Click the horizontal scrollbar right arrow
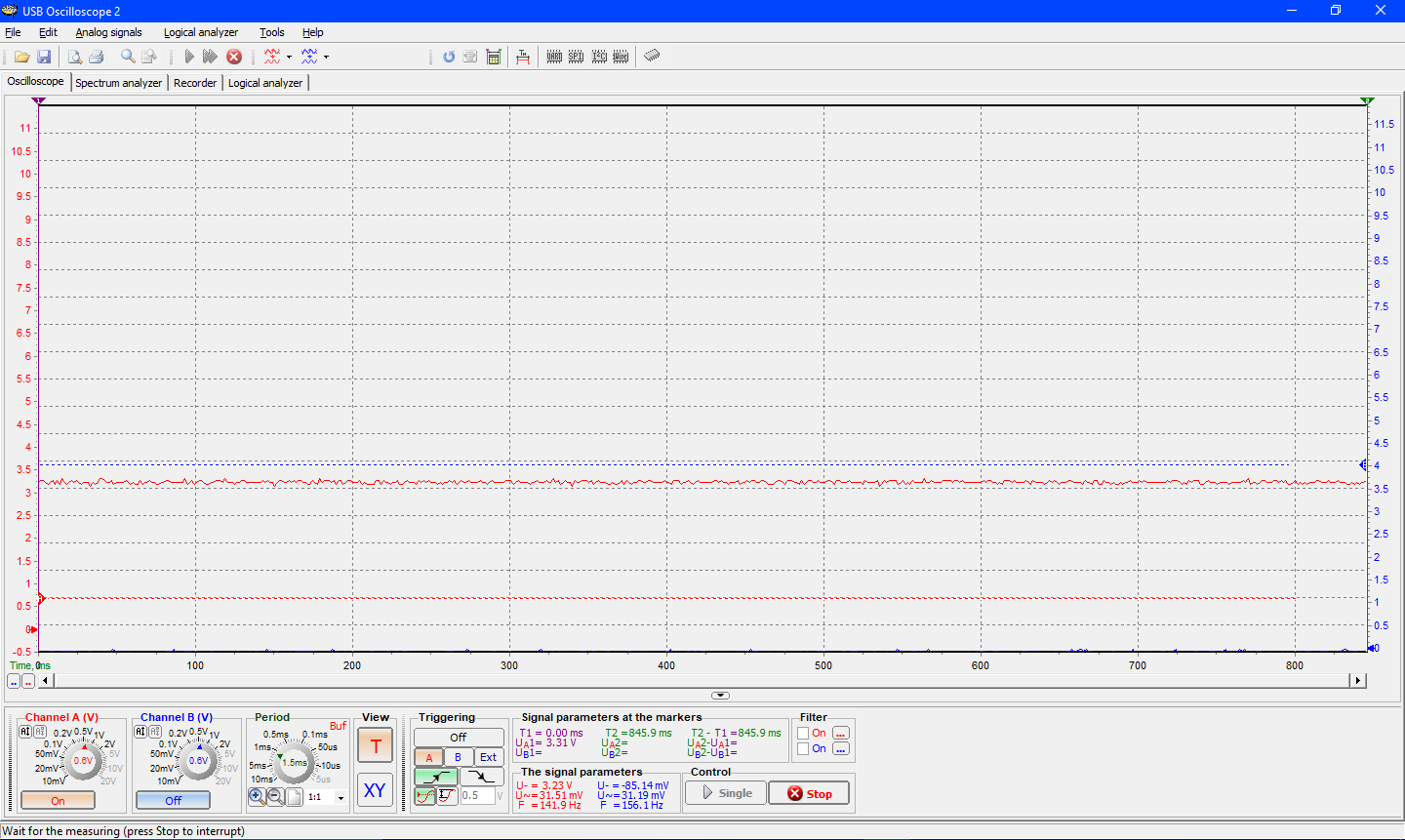1405x840 pixels. point(1358,681)
